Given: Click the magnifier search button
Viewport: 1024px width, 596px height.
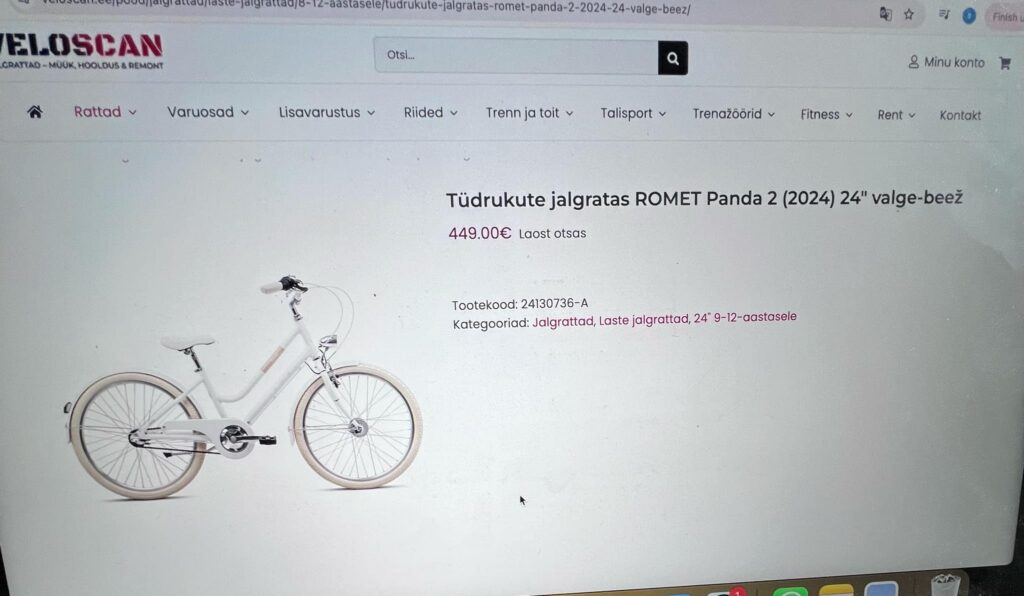Looking at the screenshot, I should [x=673, y=58].
